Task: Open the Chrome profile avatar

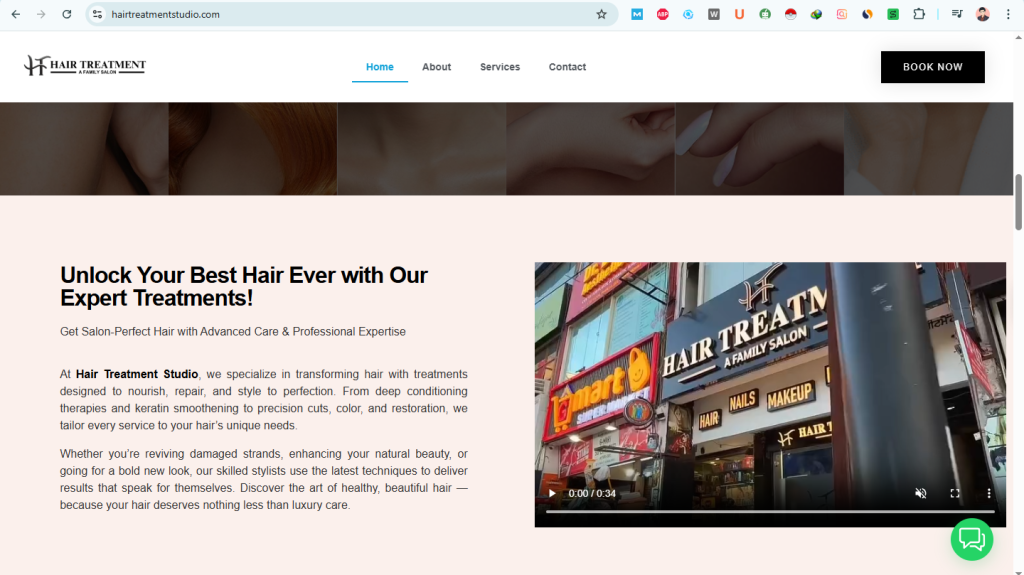Action: click(983, 14)
